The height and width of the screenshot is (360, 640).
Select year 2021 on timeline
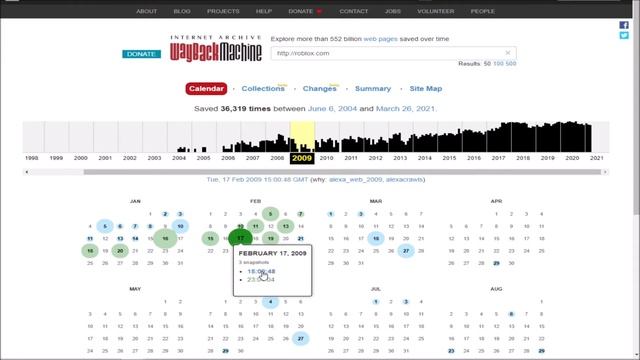pyautogui.click(x=597, y=158)
